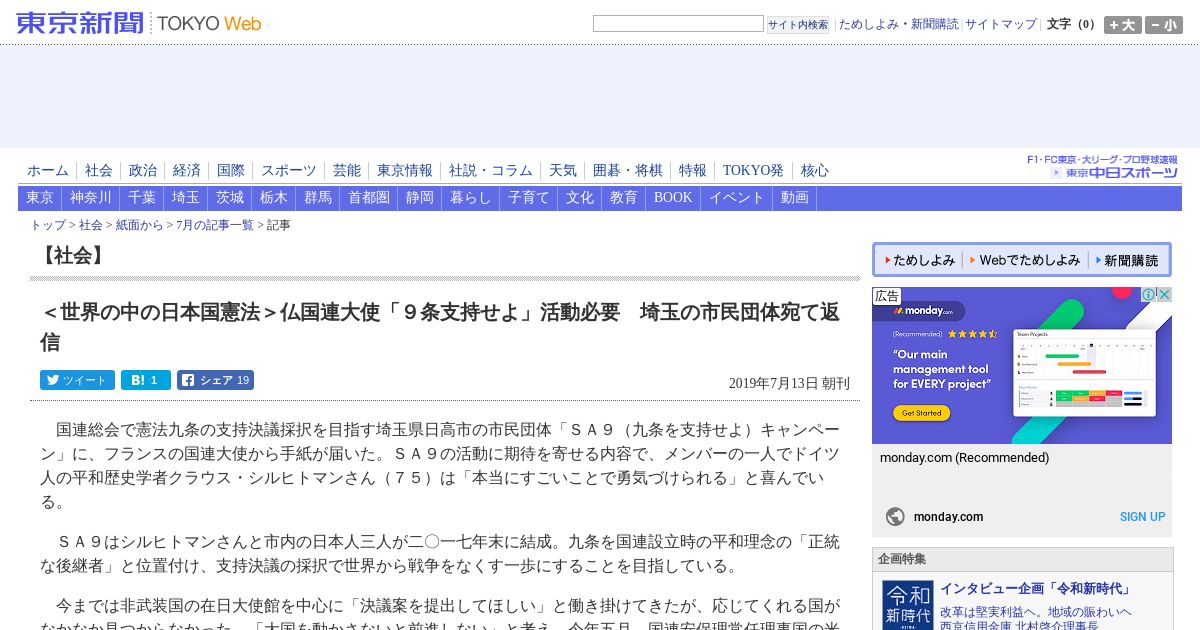Click the monday.com ad banner image
1200x630 pixels.
(1022, 366)
